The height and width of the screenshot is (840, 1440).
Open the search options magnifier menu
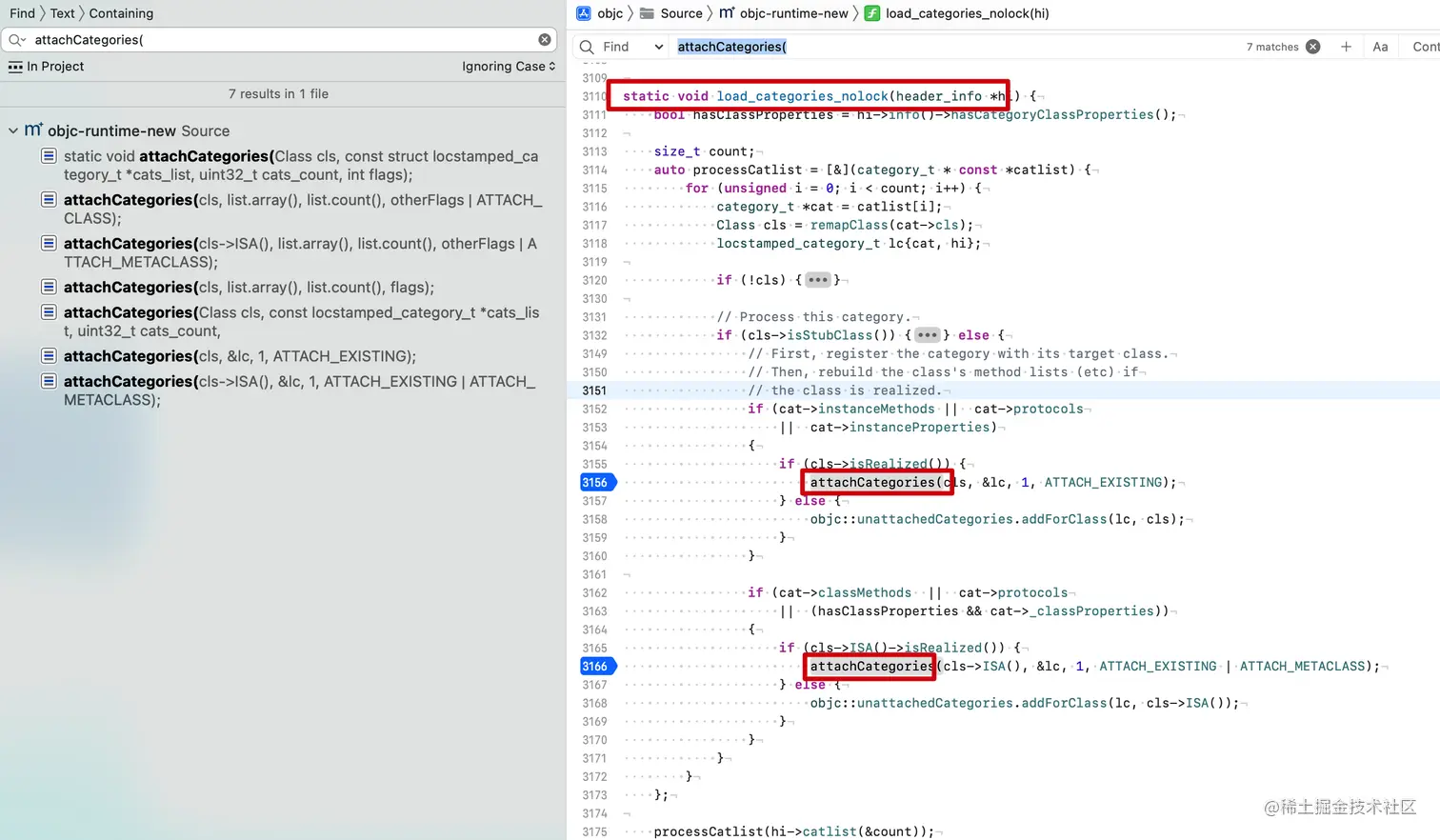(16, 39)
